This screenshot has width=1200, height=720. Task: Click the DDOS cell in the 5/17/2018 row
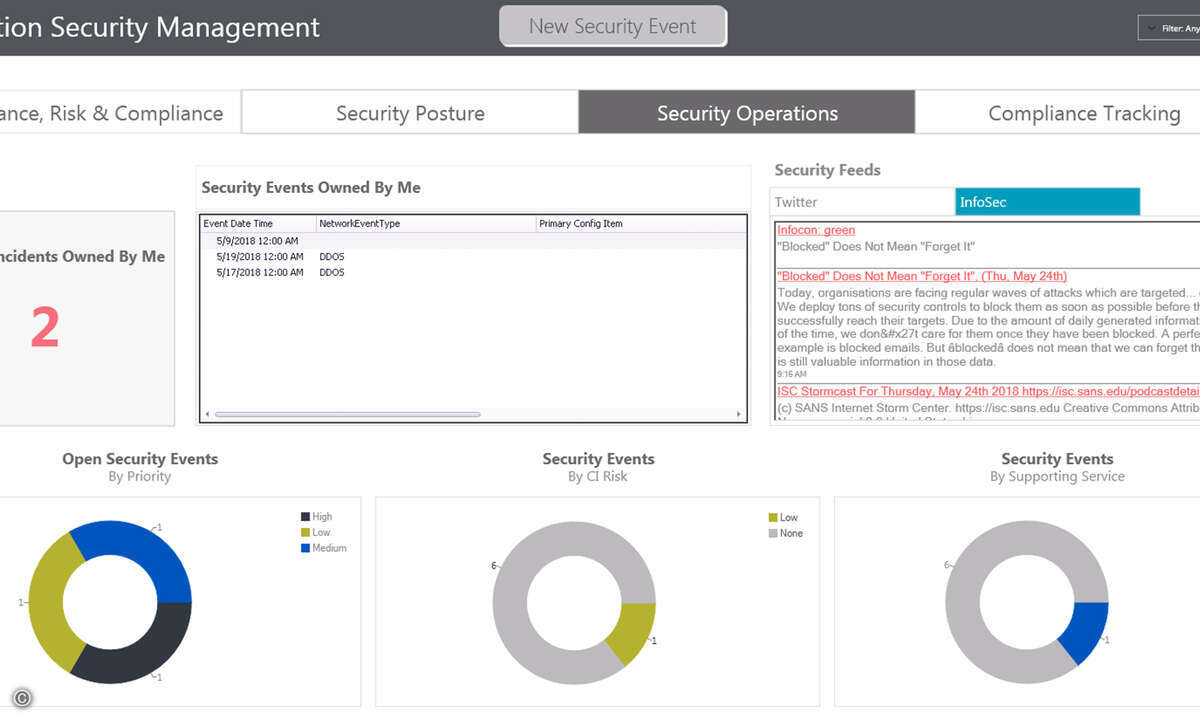pyautogui.click(x=332, y=273)
